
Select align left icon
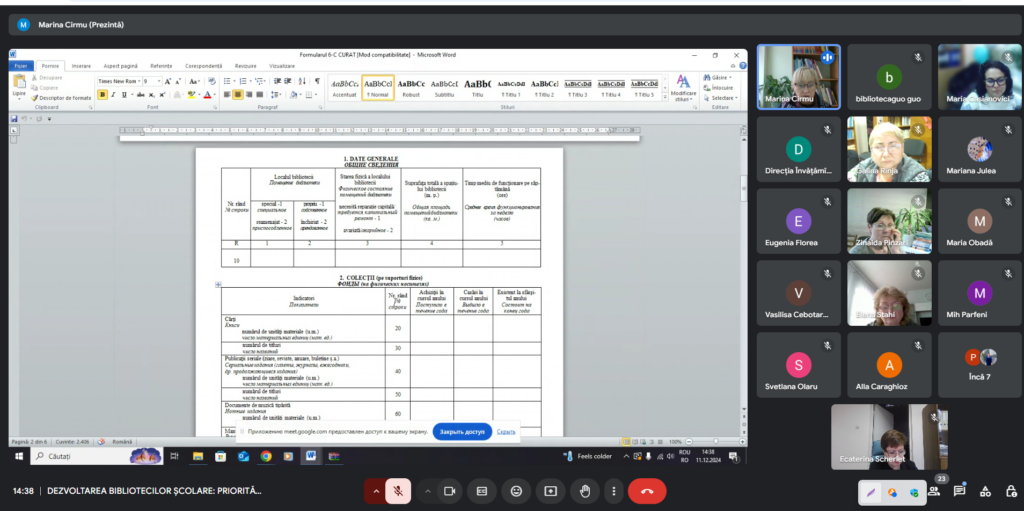point(227,95)
